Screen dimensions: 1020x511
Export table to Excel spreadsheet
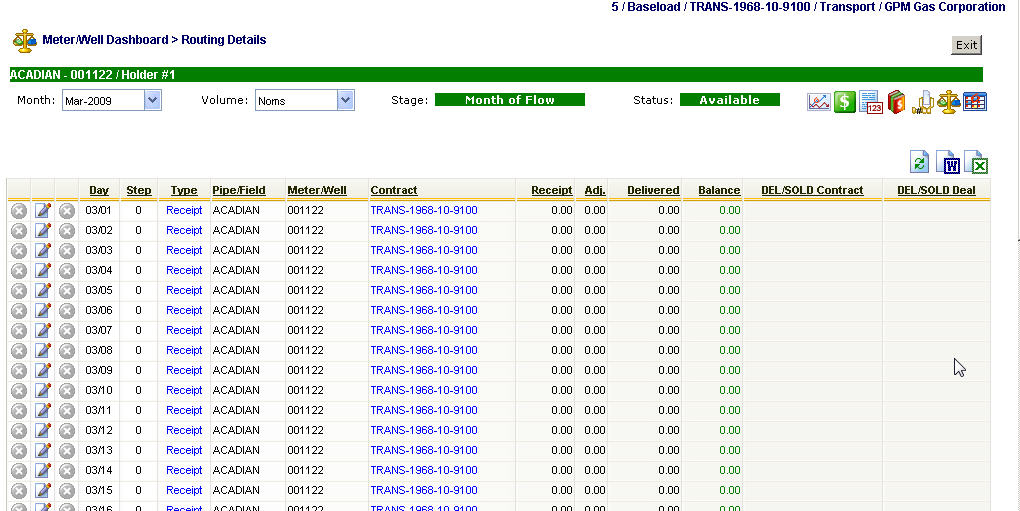click(x=977, y=164)
